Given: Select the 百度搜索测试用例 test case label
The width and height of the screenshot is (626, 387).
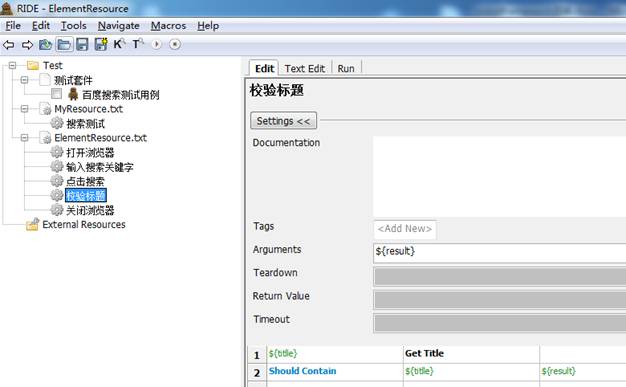Looking at the screenshot, I should coord(121,95).
